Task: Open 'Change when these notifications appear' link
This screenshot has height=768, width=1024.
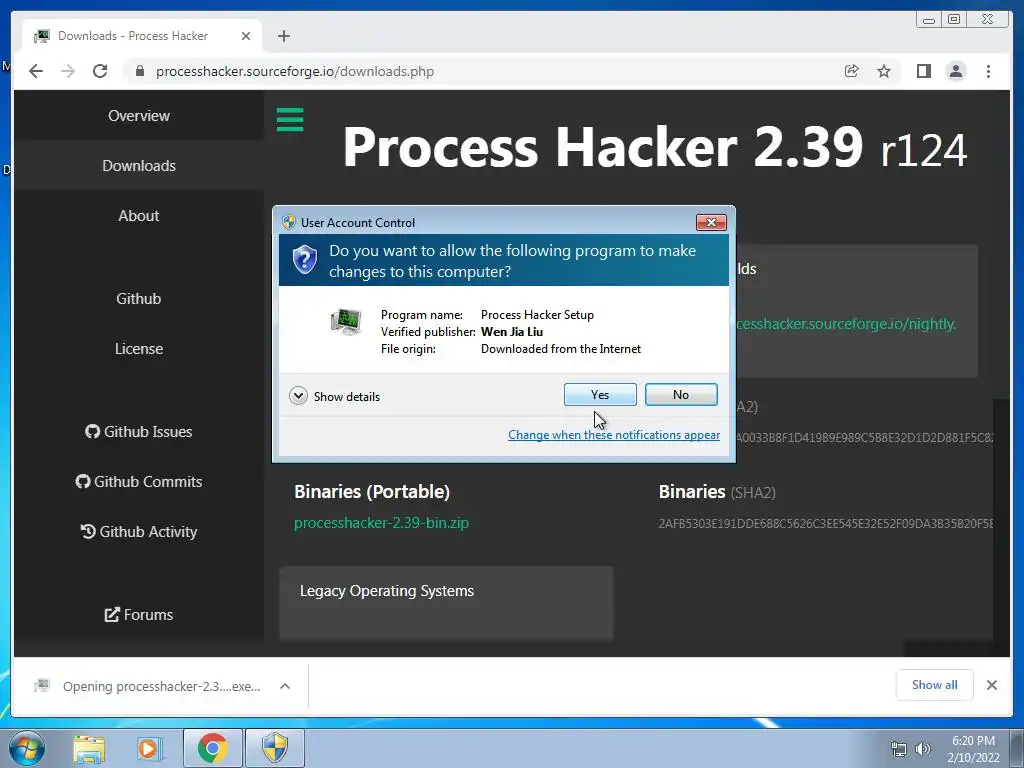Action: coord(614,435)
